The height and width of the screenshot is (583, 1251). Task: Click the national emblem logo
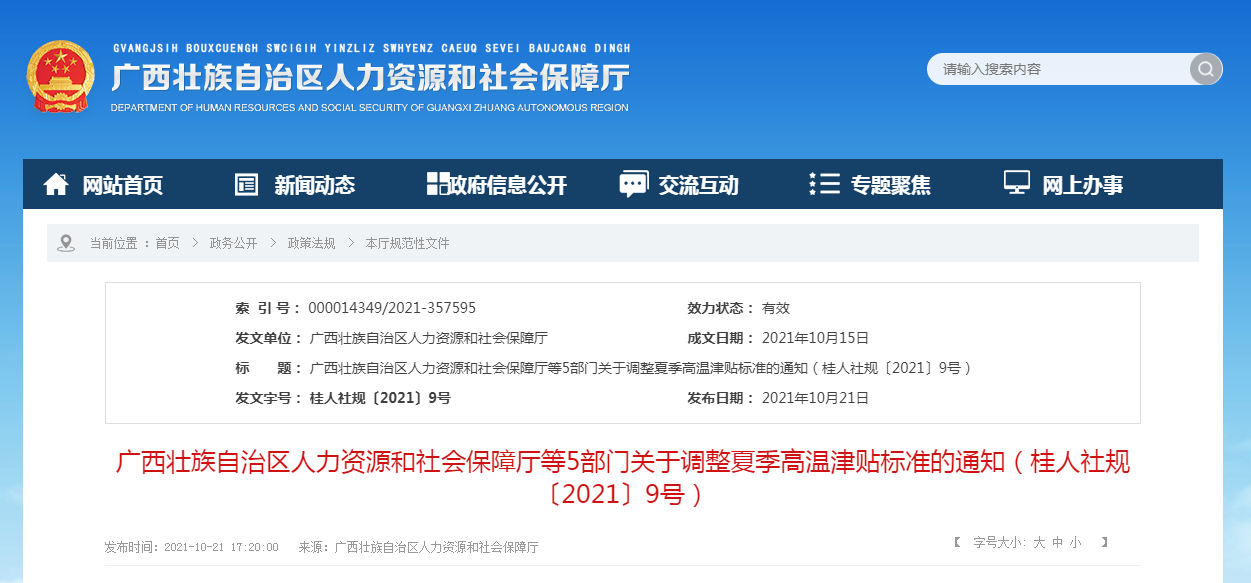tap(60, 78)
